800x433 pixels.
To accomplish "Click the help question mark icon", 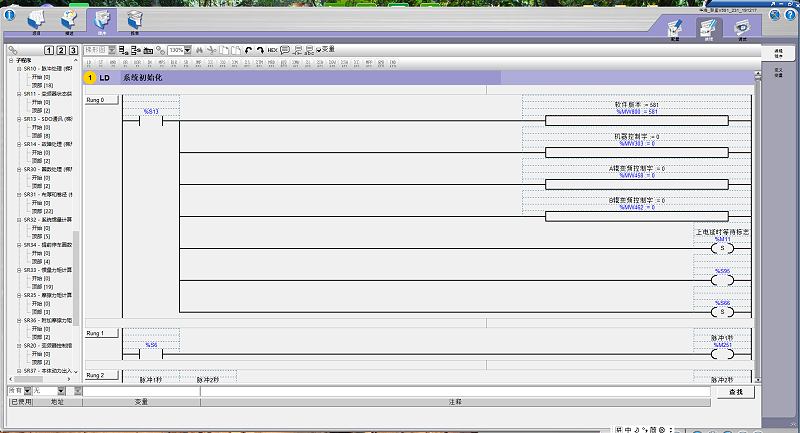I will [x=790, y=15].
